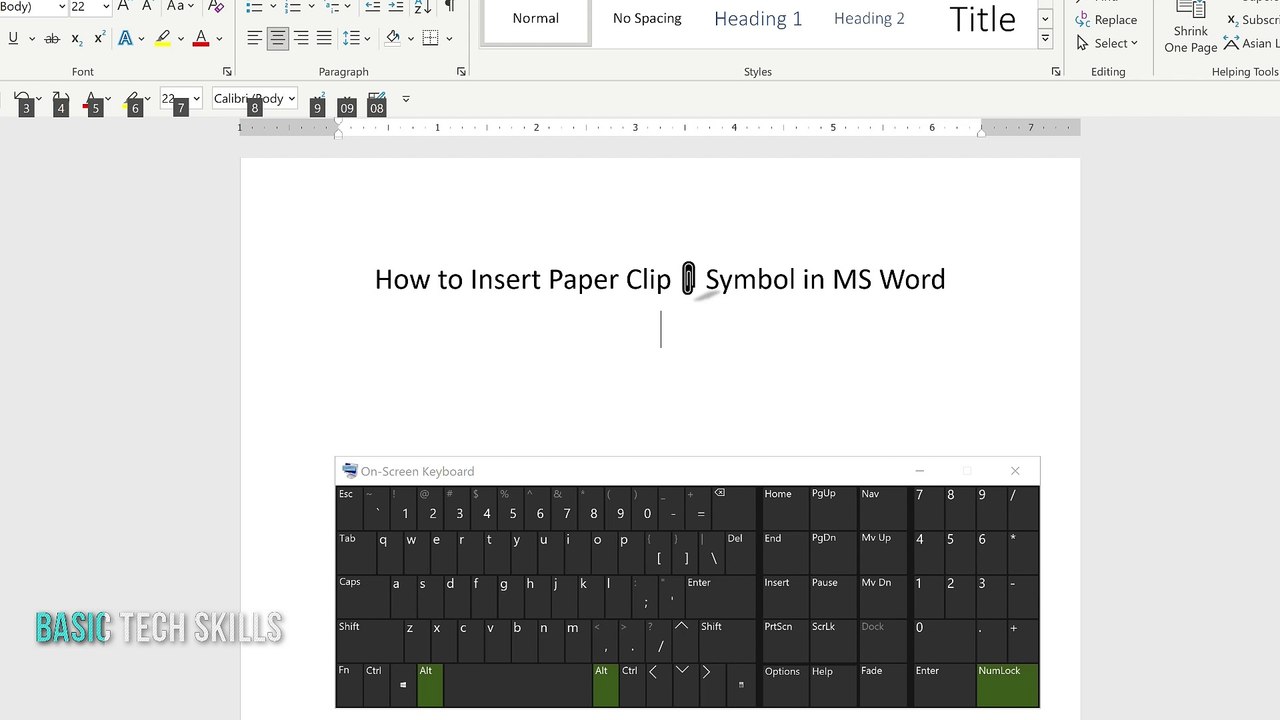Click the Subscript button in the Font group
Viewport: 1280px width, 720px height.
(77, 38)
